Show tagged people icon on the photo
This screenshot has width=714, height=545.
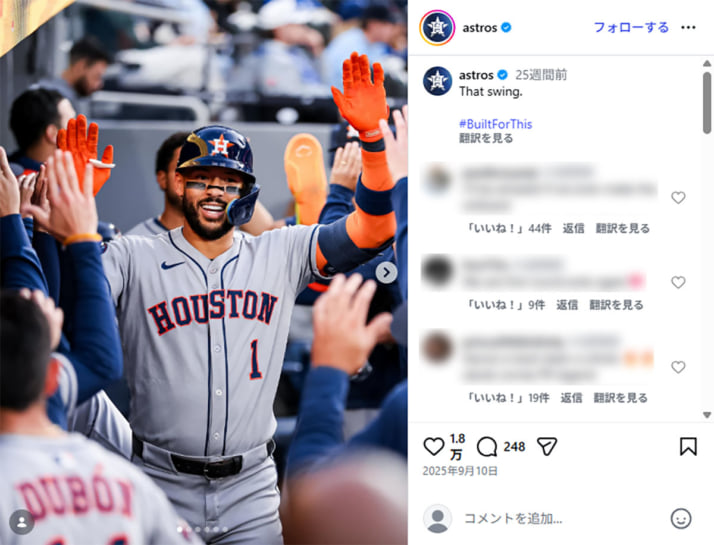click(x=21, y=522)
